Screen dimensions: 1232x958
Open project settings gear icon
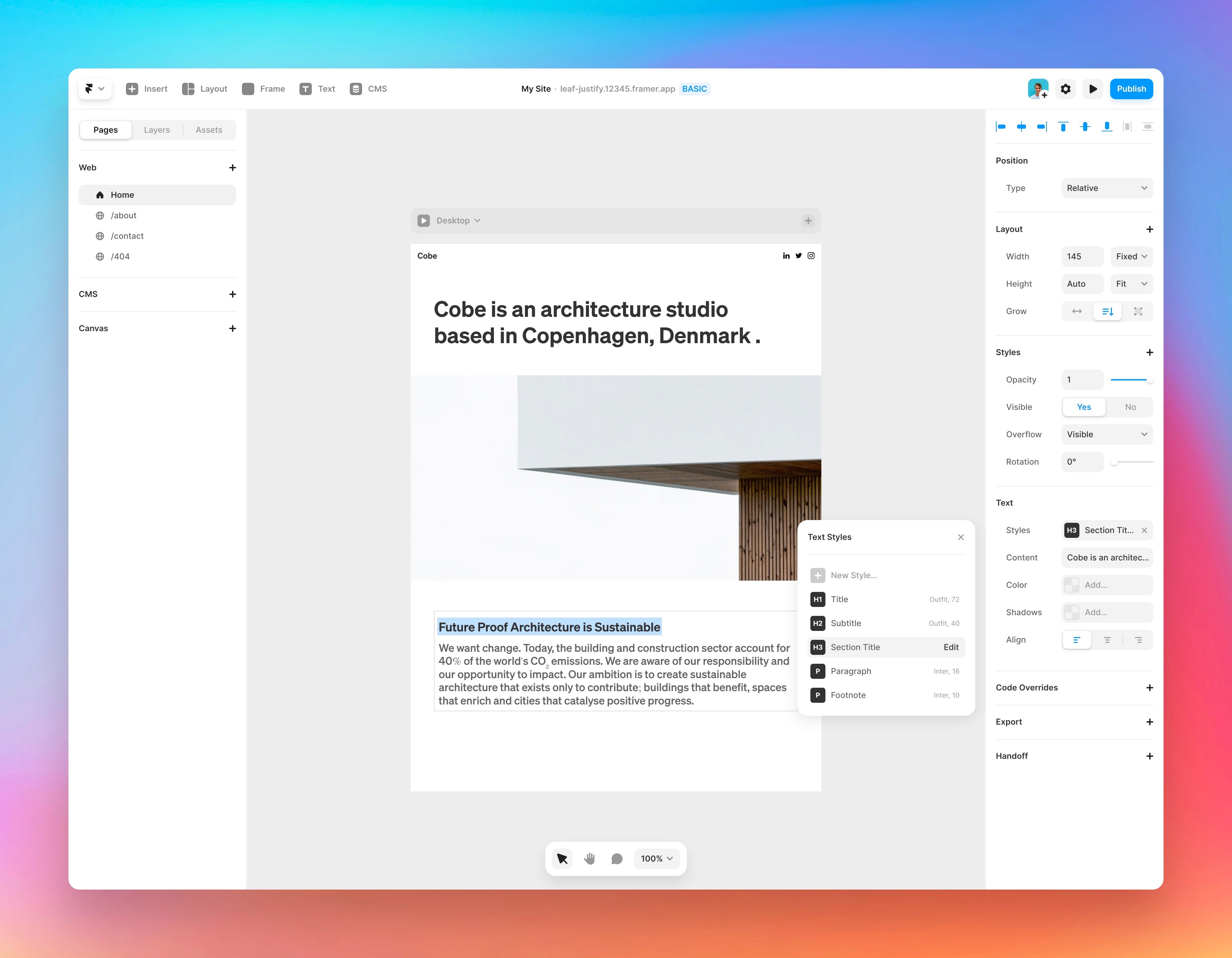click(x=1065, y=89)
